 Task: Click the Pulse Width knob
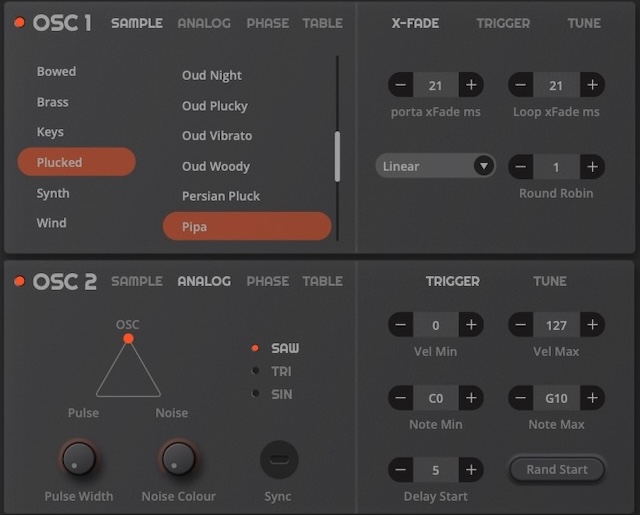pyautogui.click(x=78, y=459)
